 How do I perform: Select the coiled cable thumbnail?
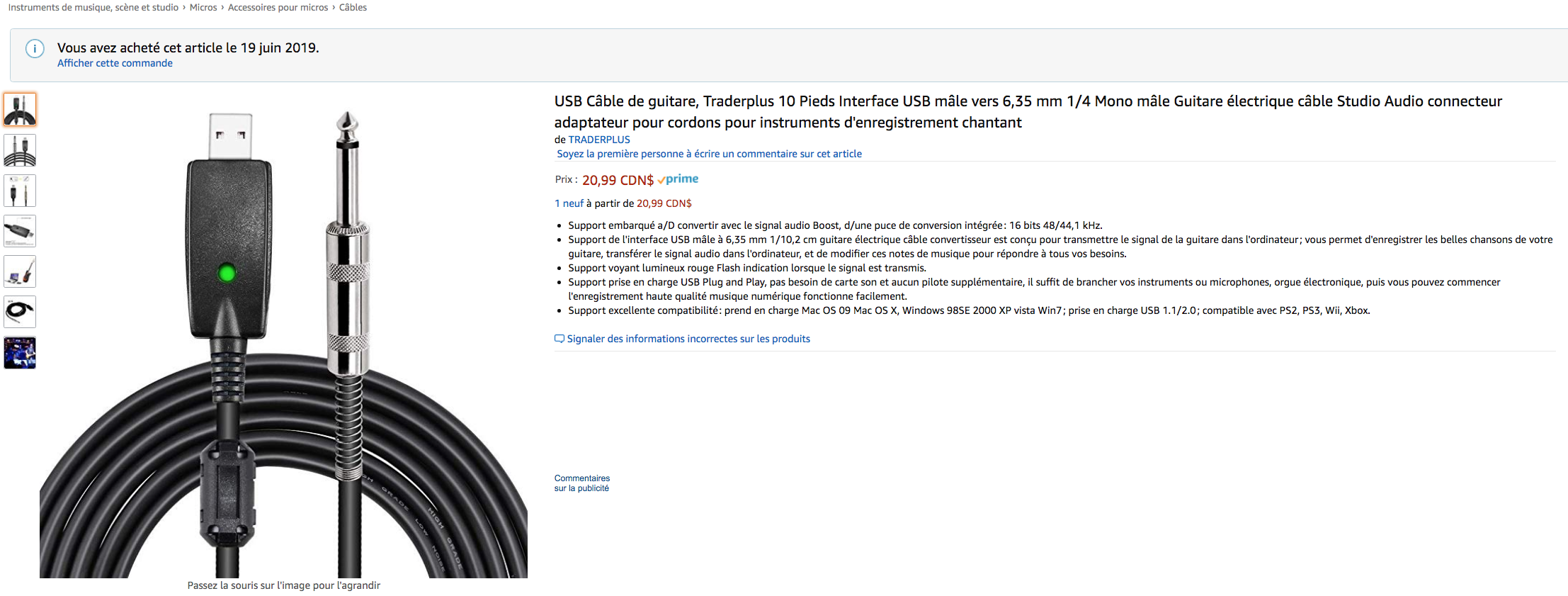(20, 312)
